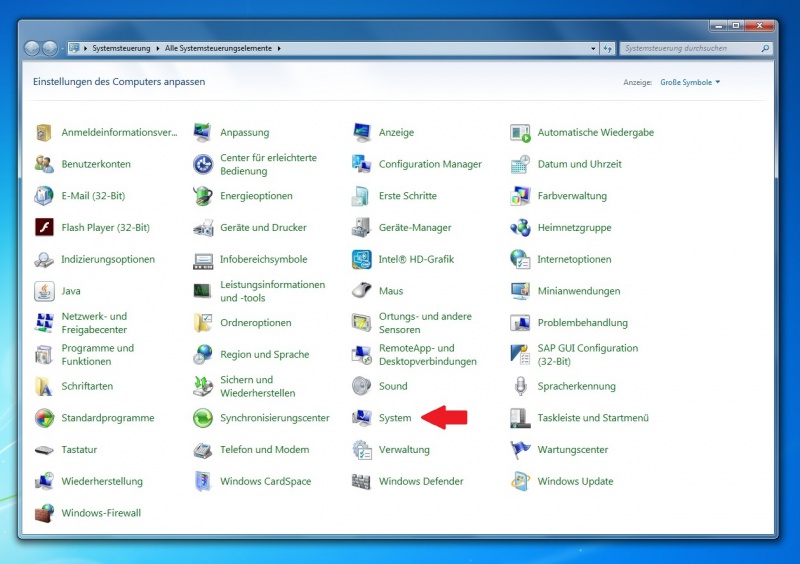Click the Energieoptionen icon
The image size is (800, 564).
pyautogui.click(x=203, y=196)
